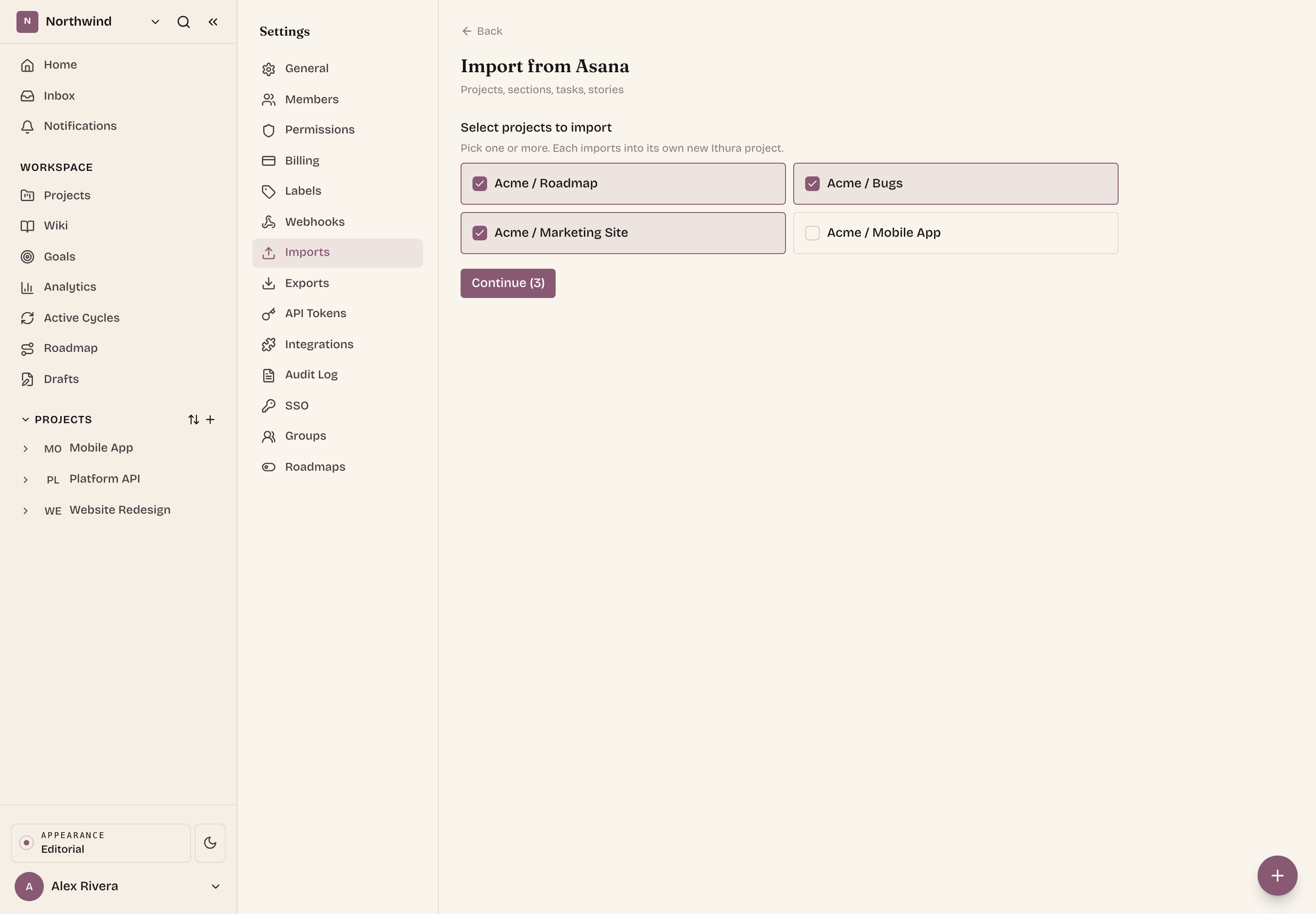Open Members settings

[337, 100]
